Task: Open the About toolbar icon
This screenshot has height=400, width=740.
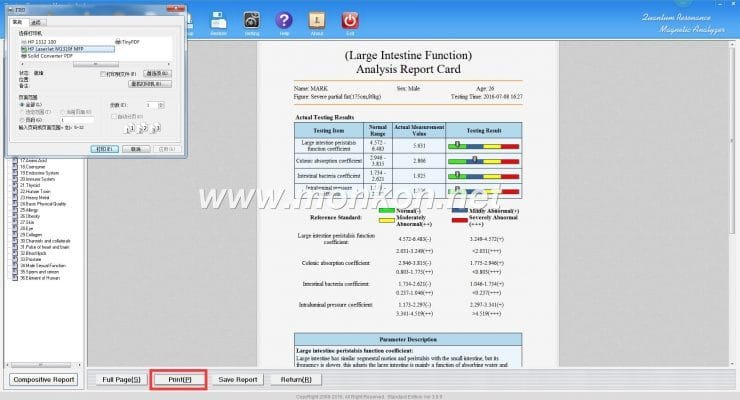Action: pos(317,21)
